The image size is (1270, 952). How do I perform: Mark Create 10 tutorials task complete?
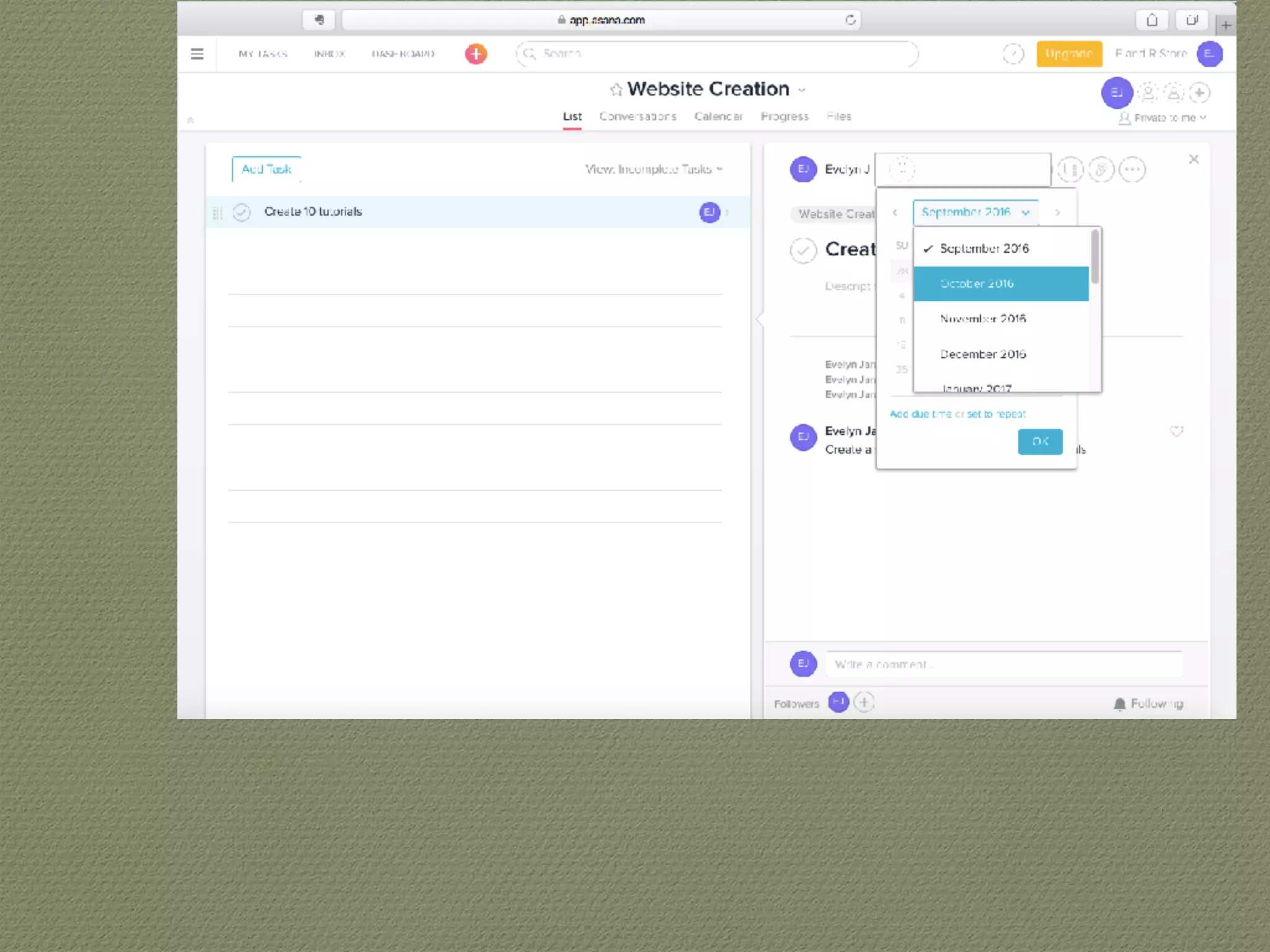(x=241, y=213)
